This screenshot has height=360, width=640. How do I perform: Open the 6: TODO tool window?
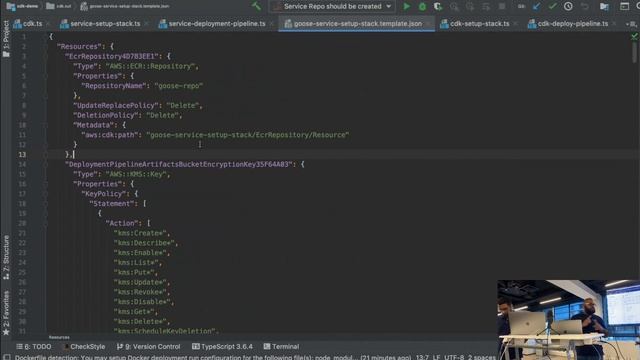[x=34, y=347]
